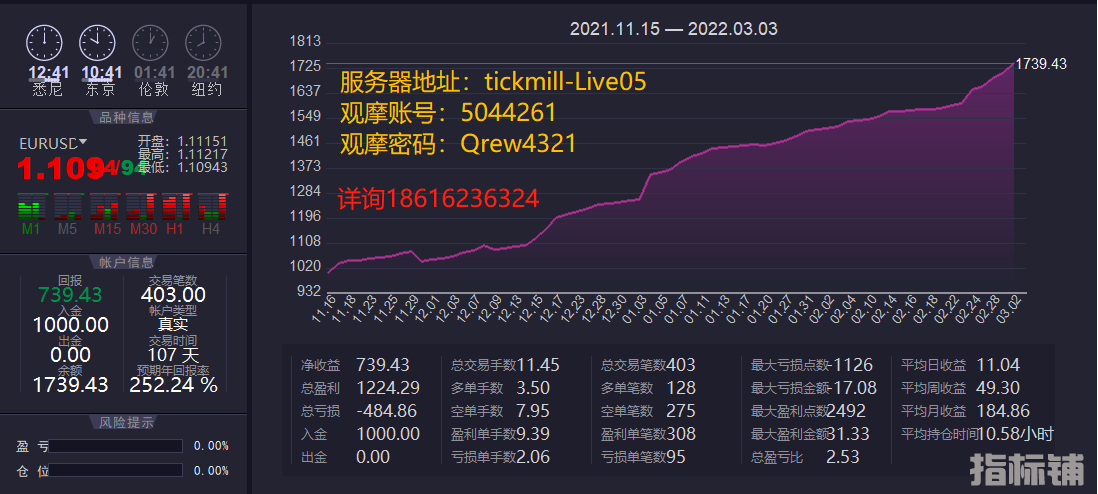Click the 11.16 date label on chart axis
Screen dimensions: 1098x494
point(324,310)
